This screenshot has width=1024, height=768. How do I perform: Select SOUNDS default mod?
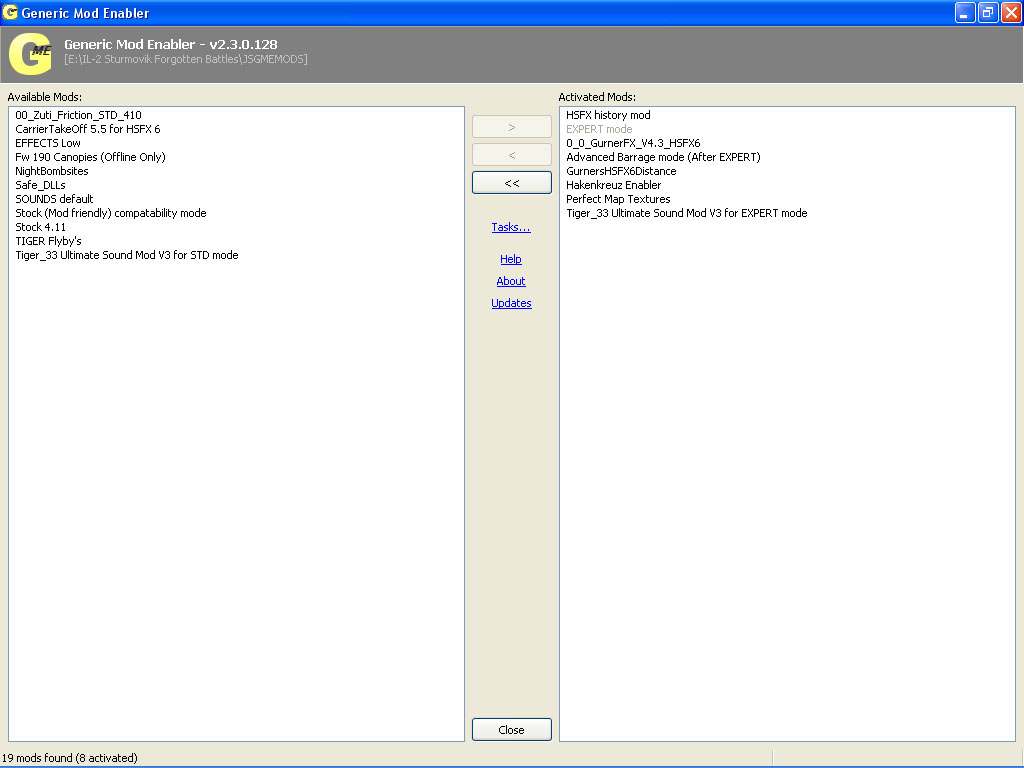point(54,199)
